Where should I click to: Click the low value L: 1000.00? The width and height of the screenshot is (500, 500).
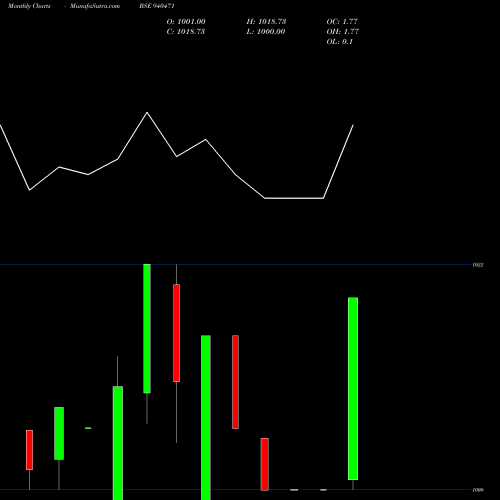pos(266,32)
